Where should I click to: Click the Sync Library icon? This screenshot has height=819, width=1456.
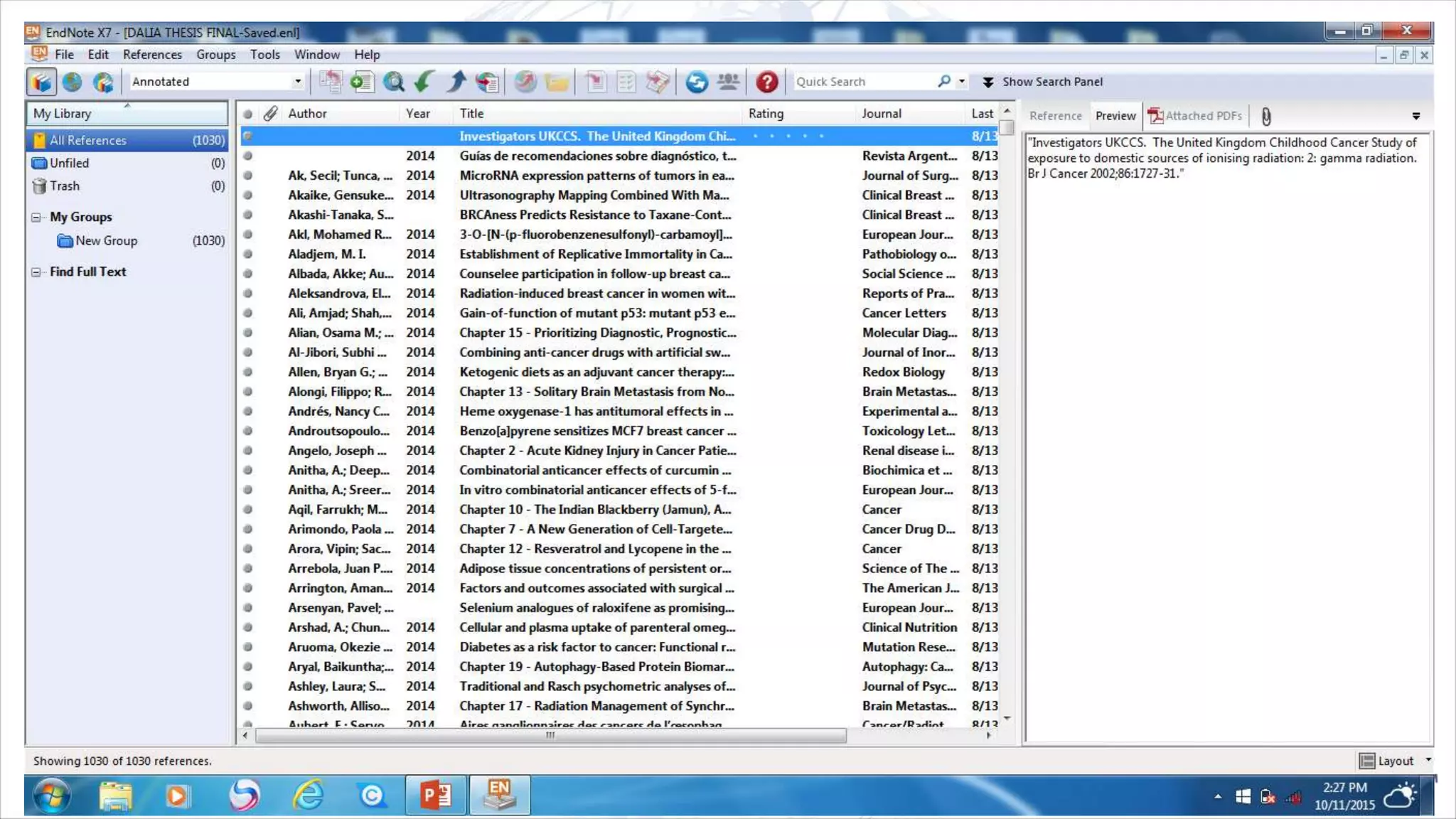(x=697, y=82)
